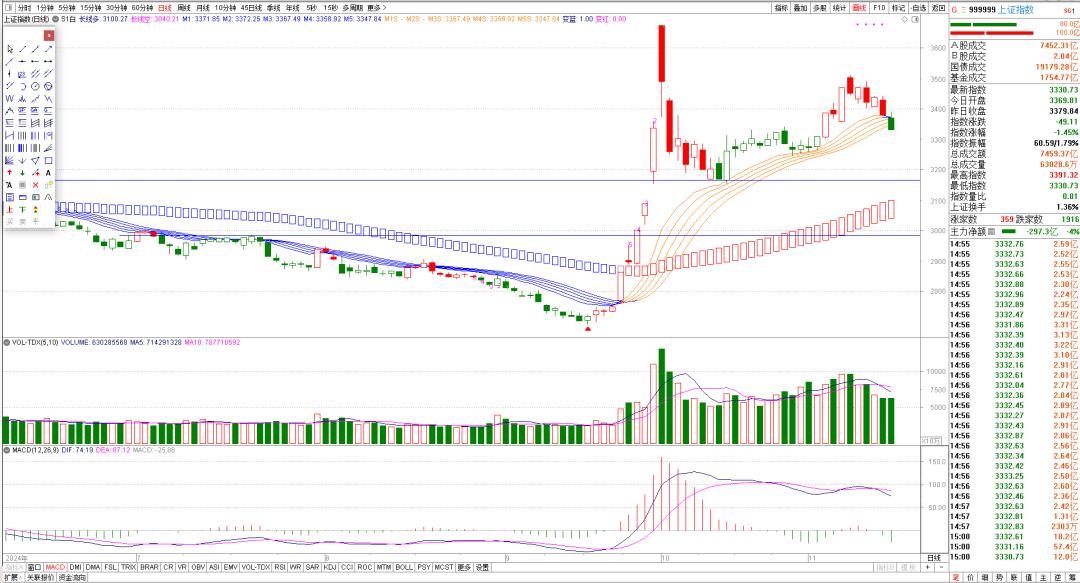The height and width of the screenshot is (583, 1080).
Task: Select the 年线 yearly period
Action: (x=293, y=8)
